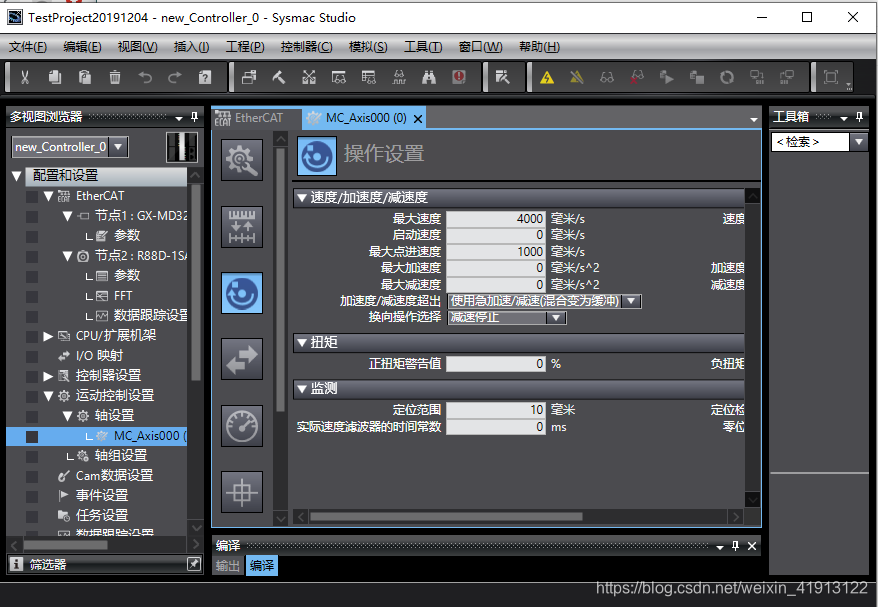This screenshot has height=607, width=878.
Task: Click the circular sync arrows toolbar icon
Action: (x=727, y=77)
